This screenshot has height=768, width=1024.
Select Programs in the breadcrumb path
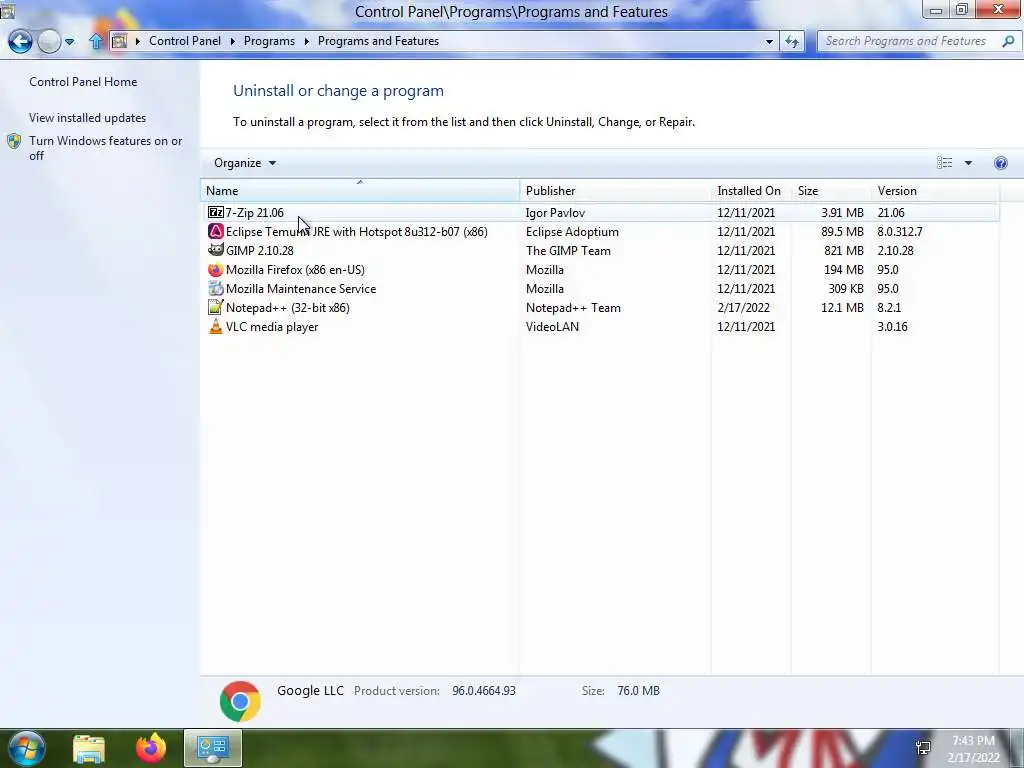(269, 41)
